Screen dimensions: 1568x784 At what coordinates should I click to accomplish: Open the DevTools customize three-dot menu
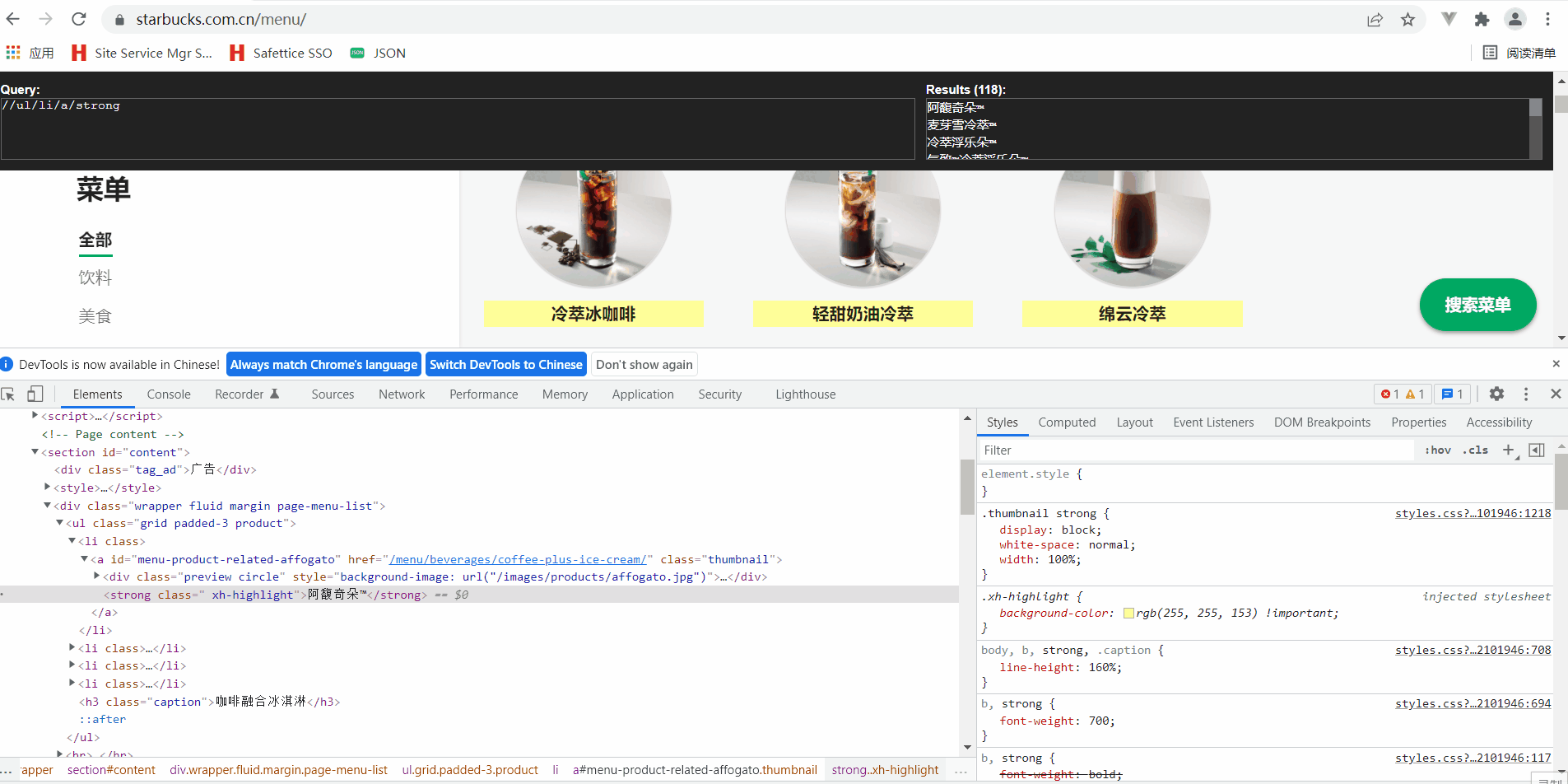1526,394
